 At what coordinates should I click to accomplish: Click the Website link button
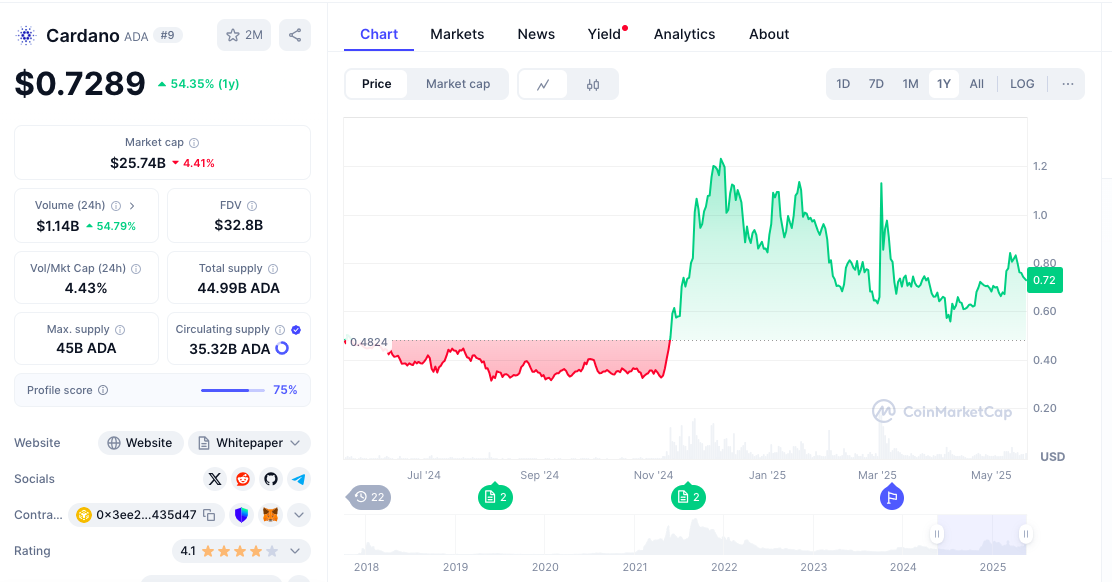click(140, 443)
